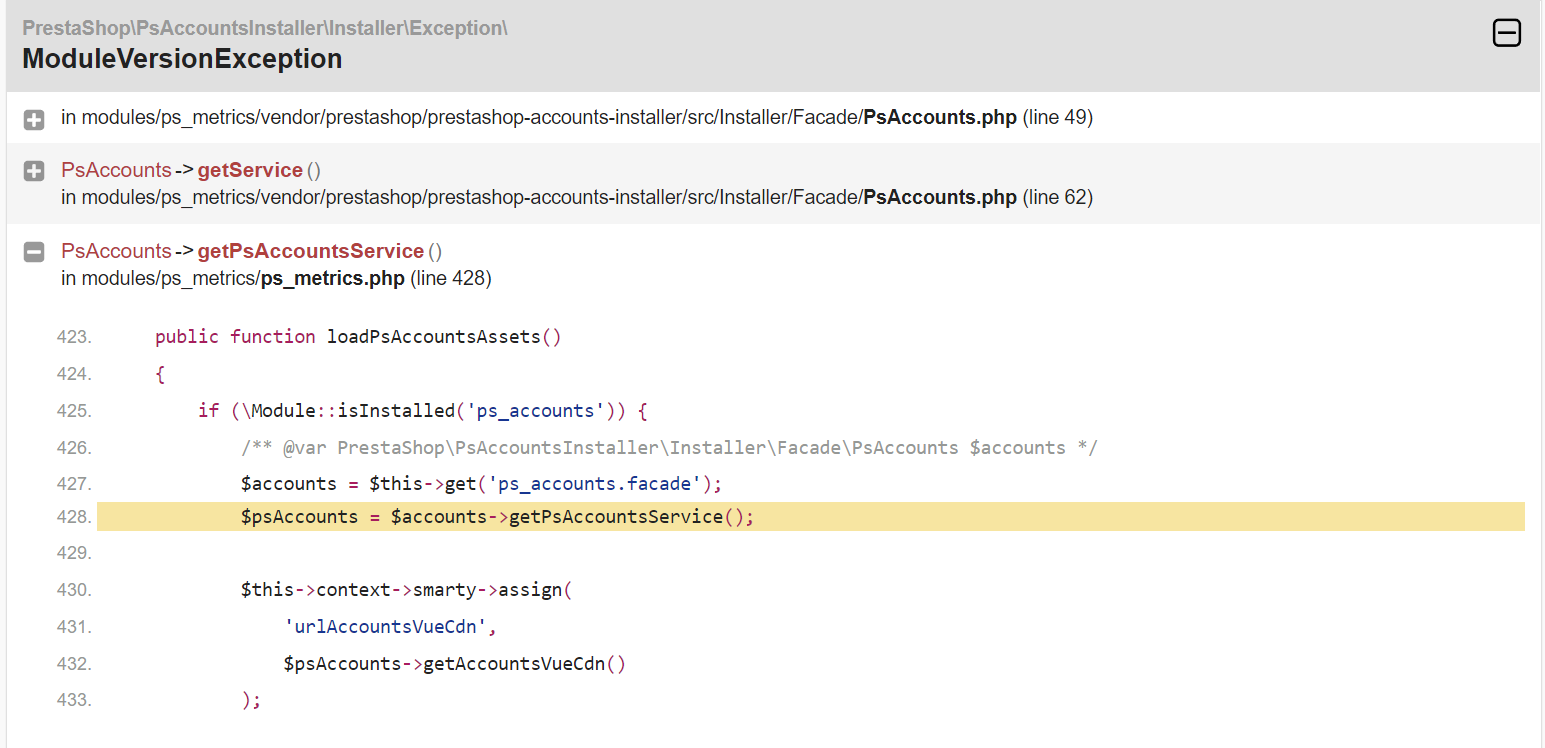This screenshot has height=748, width=1545.
Task: Click the PrestaShop\PsAccountsInstaller namespace text
Action: click(x=265, y=28)
